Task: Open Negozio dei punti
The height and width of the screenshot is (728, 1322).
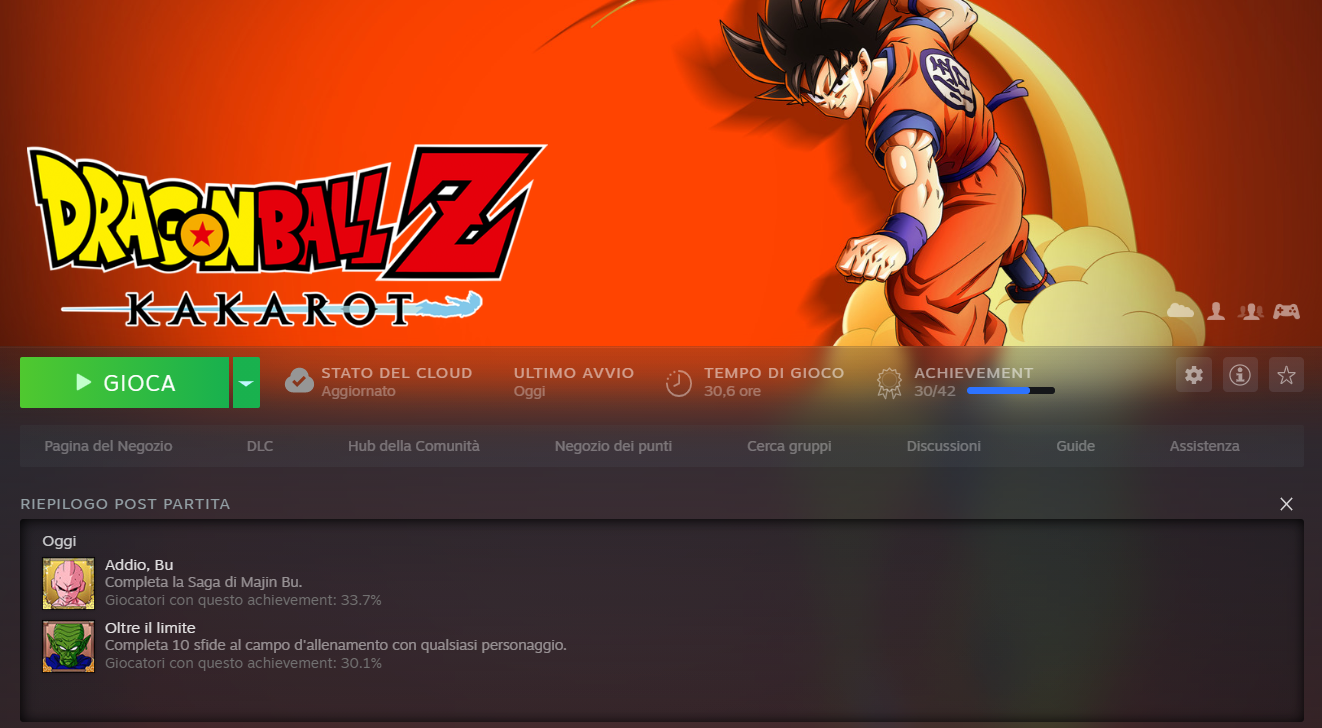Action: click(613, 446)
